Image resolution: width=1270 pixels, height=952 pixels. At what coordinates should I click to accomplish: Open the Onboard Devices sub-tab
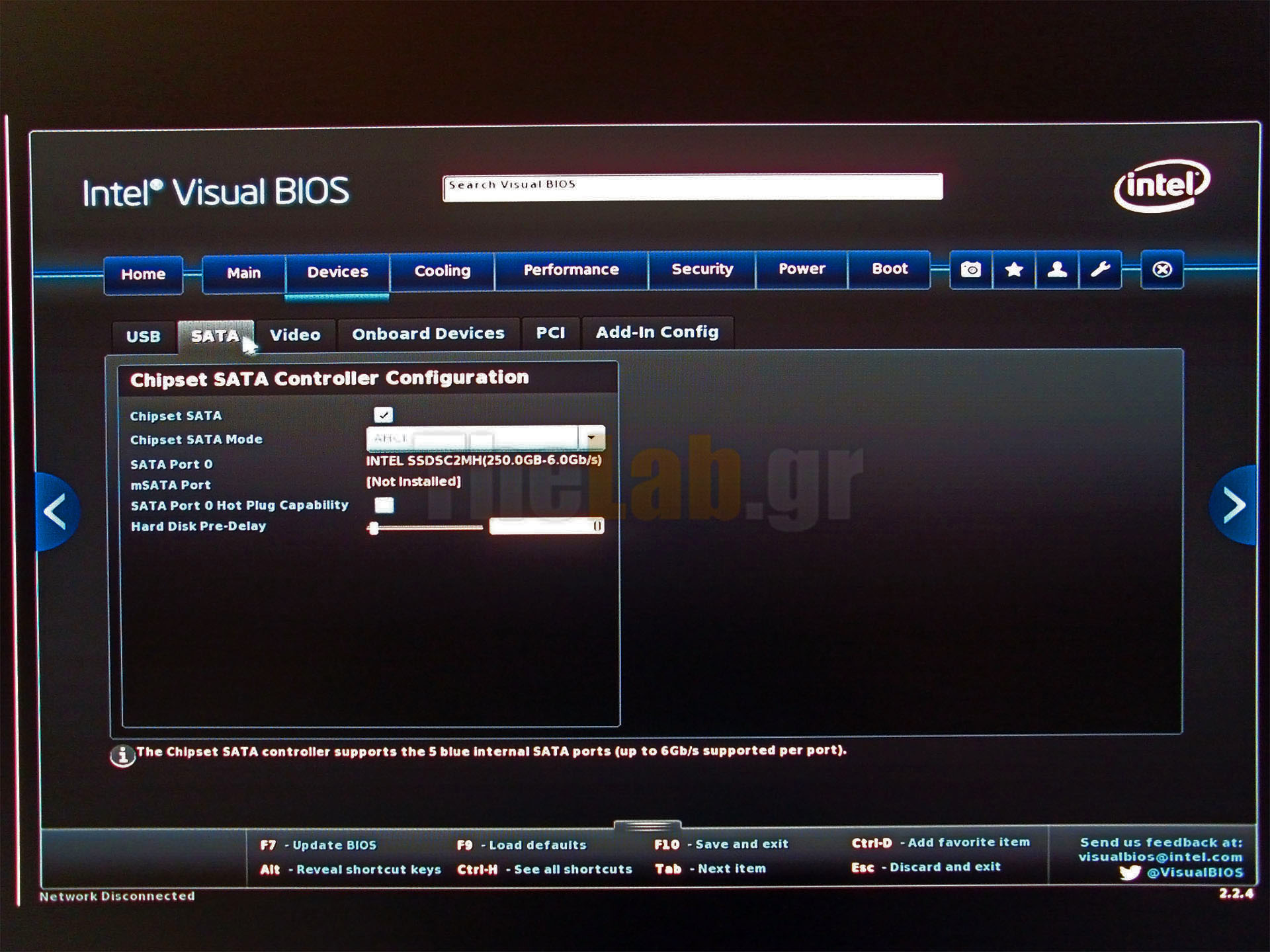[428, 334]
